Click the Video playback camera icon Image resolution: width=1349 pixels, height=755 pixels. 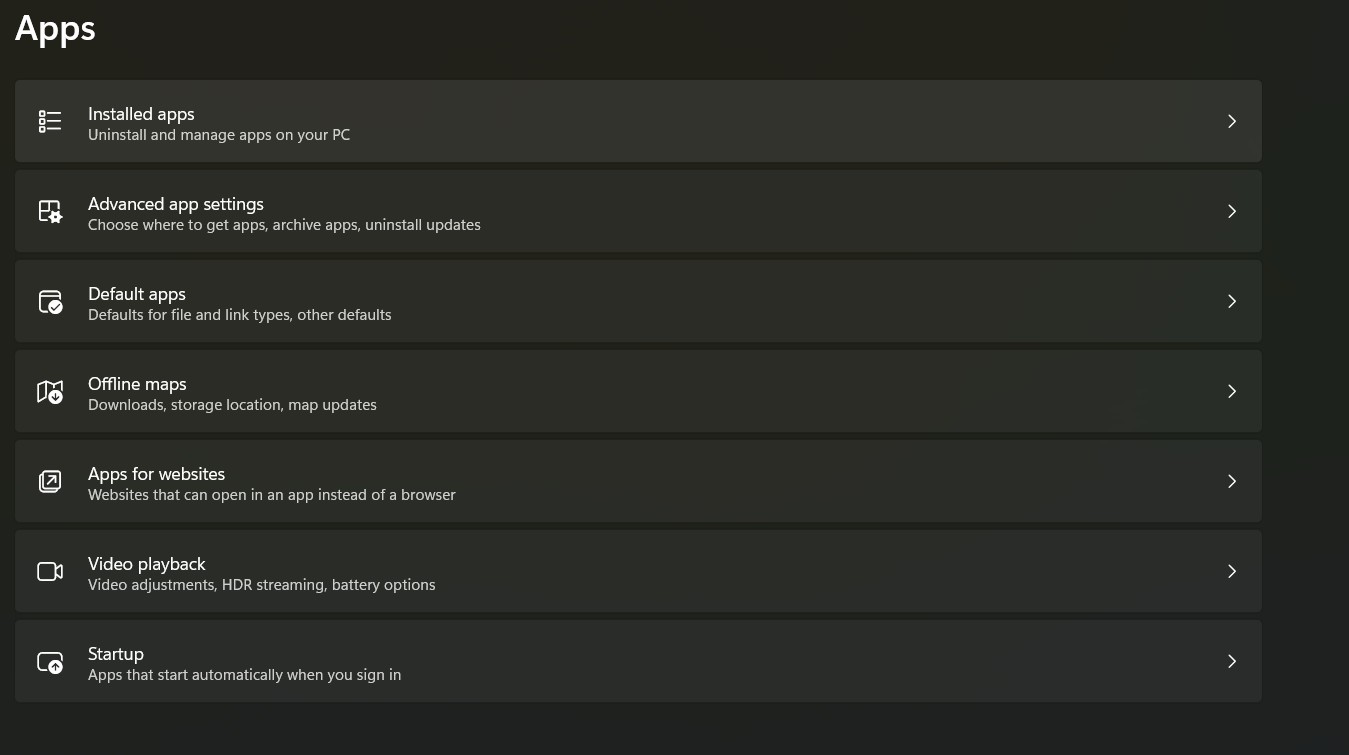click(x=50, y=571)
